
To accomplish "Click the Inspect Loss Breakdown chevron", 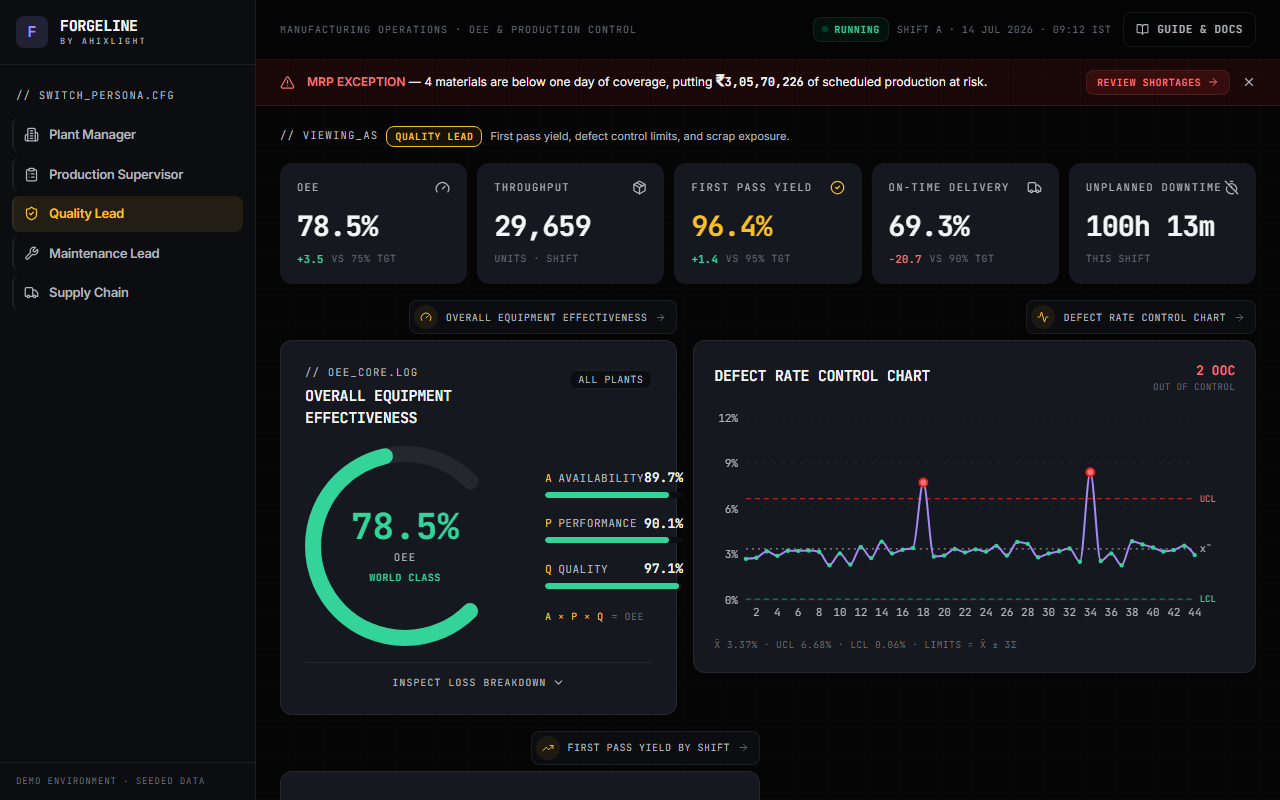I will click(559, 682).
